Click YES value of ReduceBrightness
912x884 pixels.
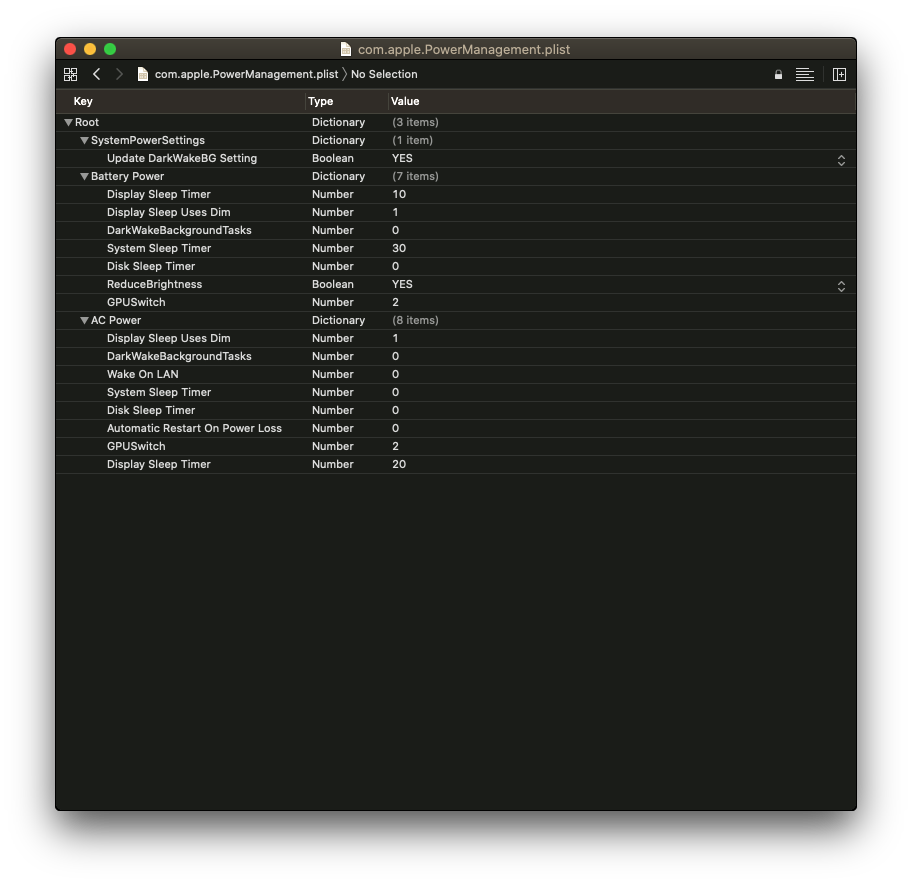click(x=402, y=284)
